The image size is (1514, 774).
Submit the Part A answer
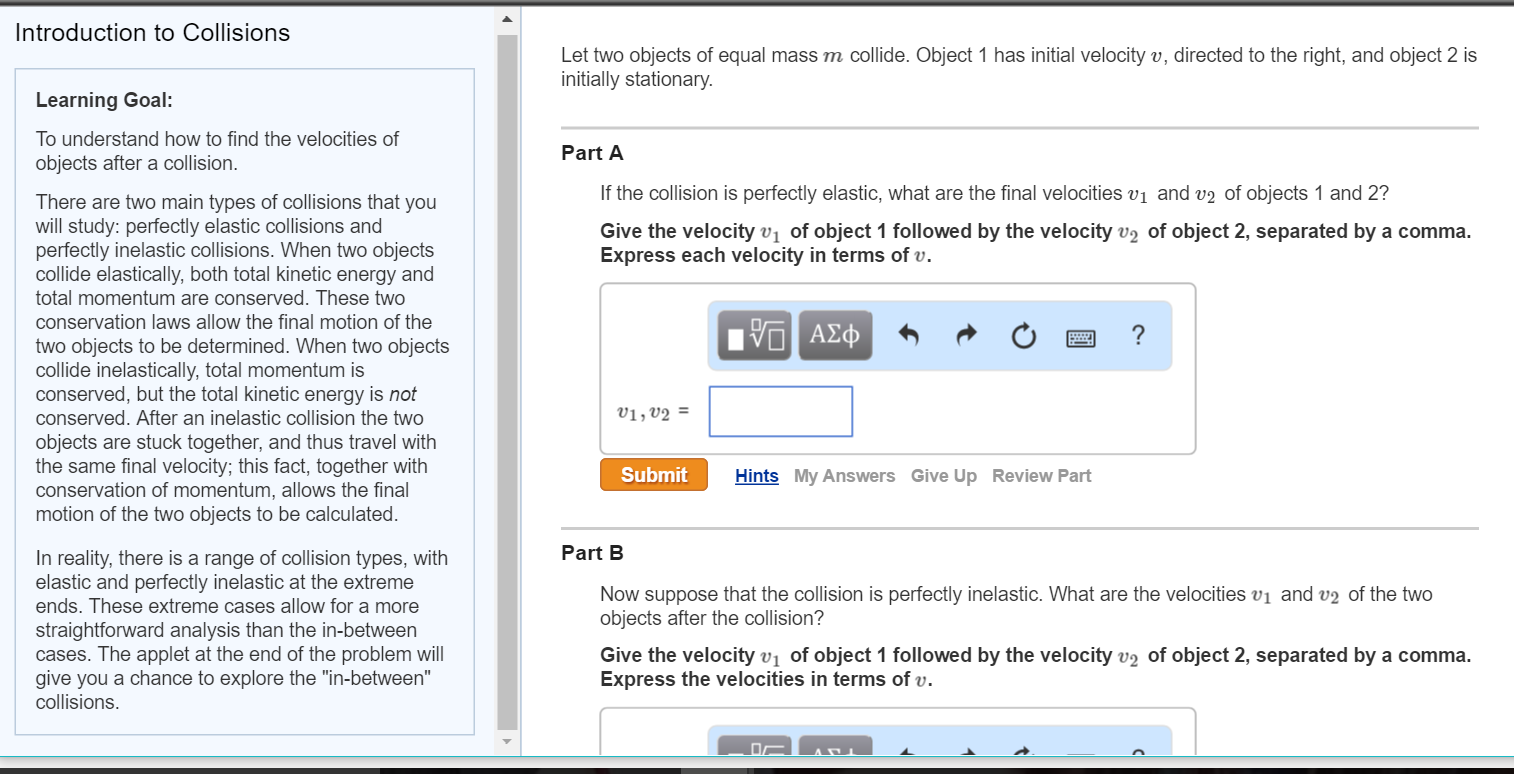point(653,474)
